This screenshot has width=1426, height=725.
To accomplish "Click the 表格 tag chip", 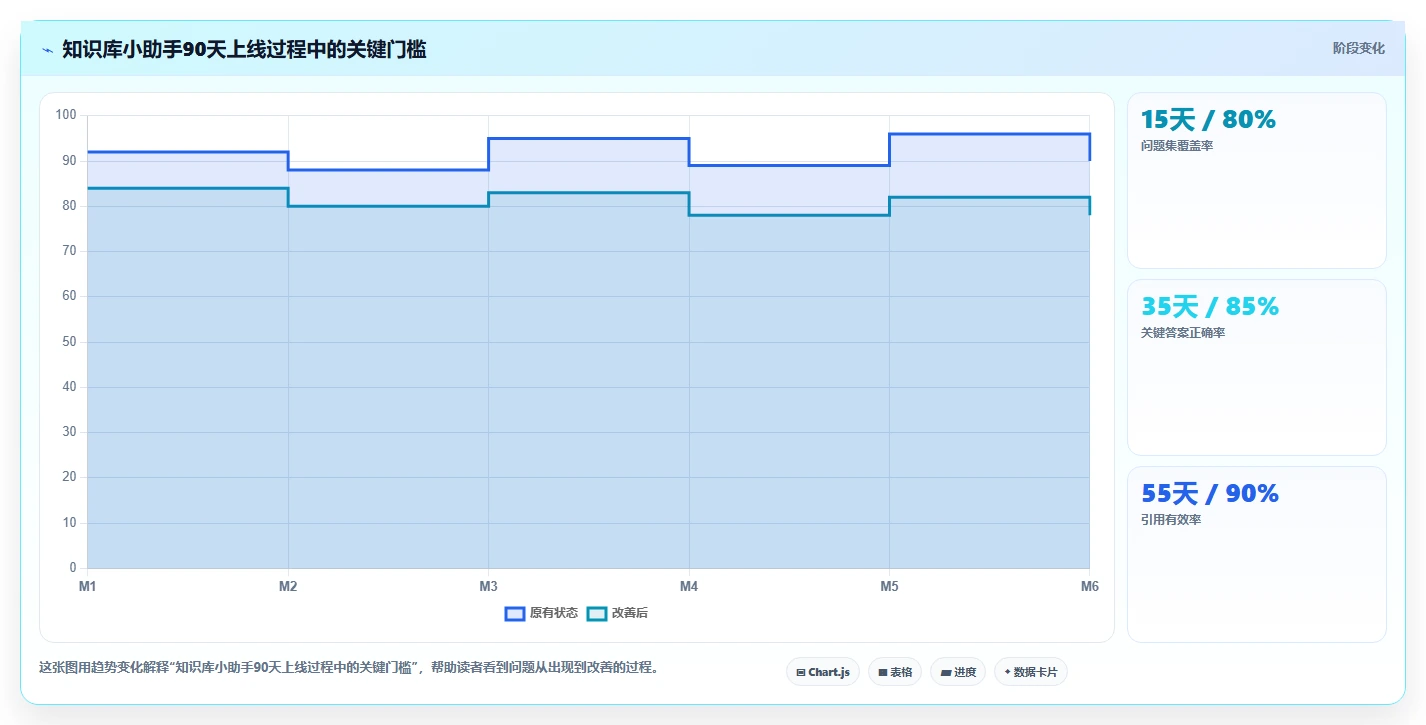I will [895, 672].
